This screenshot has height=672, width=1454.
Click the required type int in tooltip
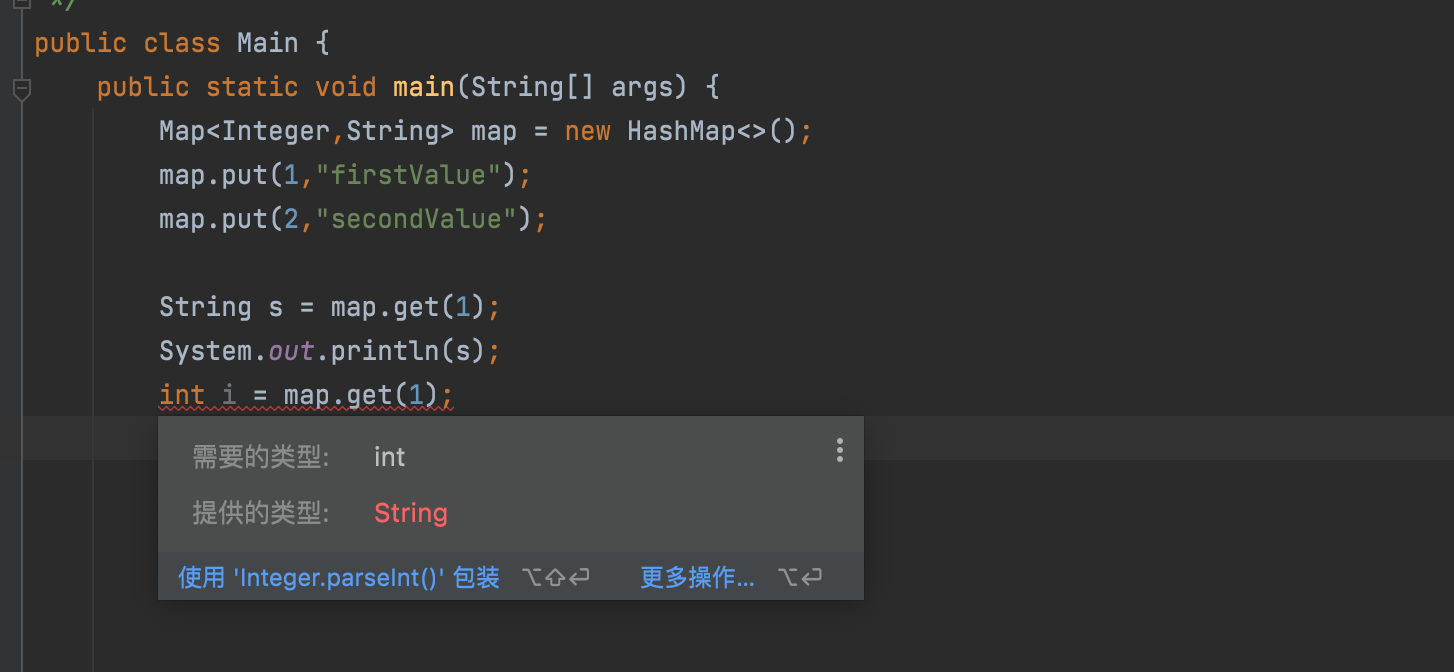pos(389,457)
